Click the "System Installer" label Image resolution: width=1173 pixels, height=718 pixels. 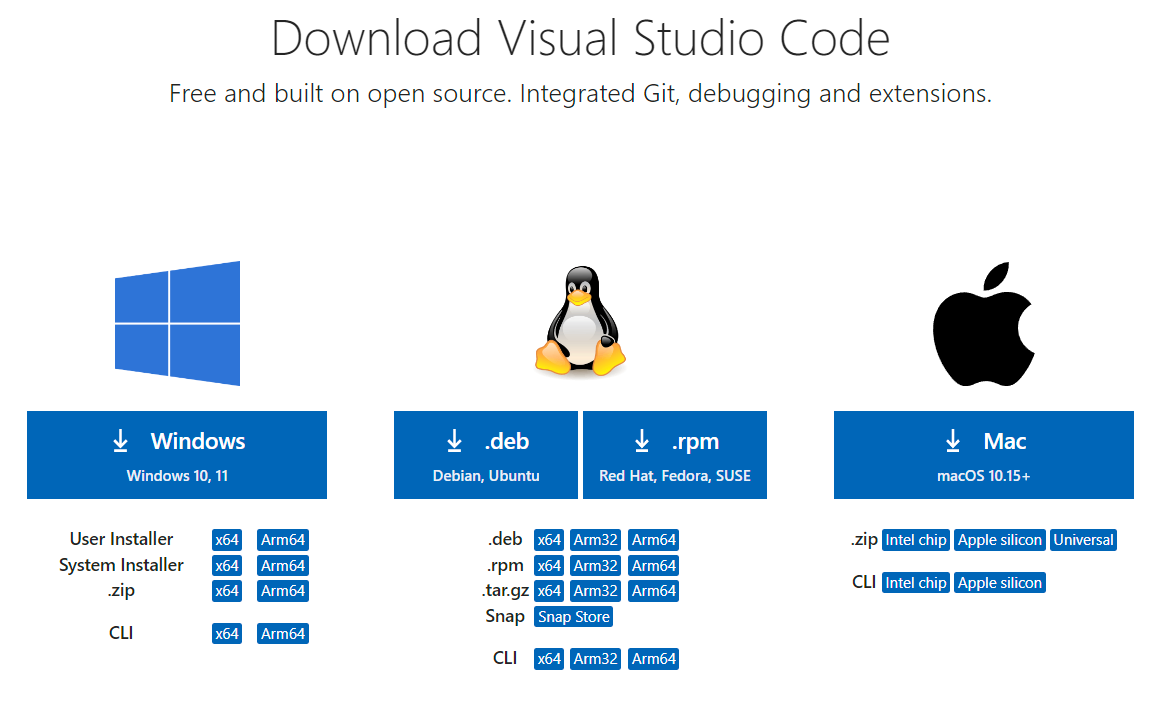[121, 565]
